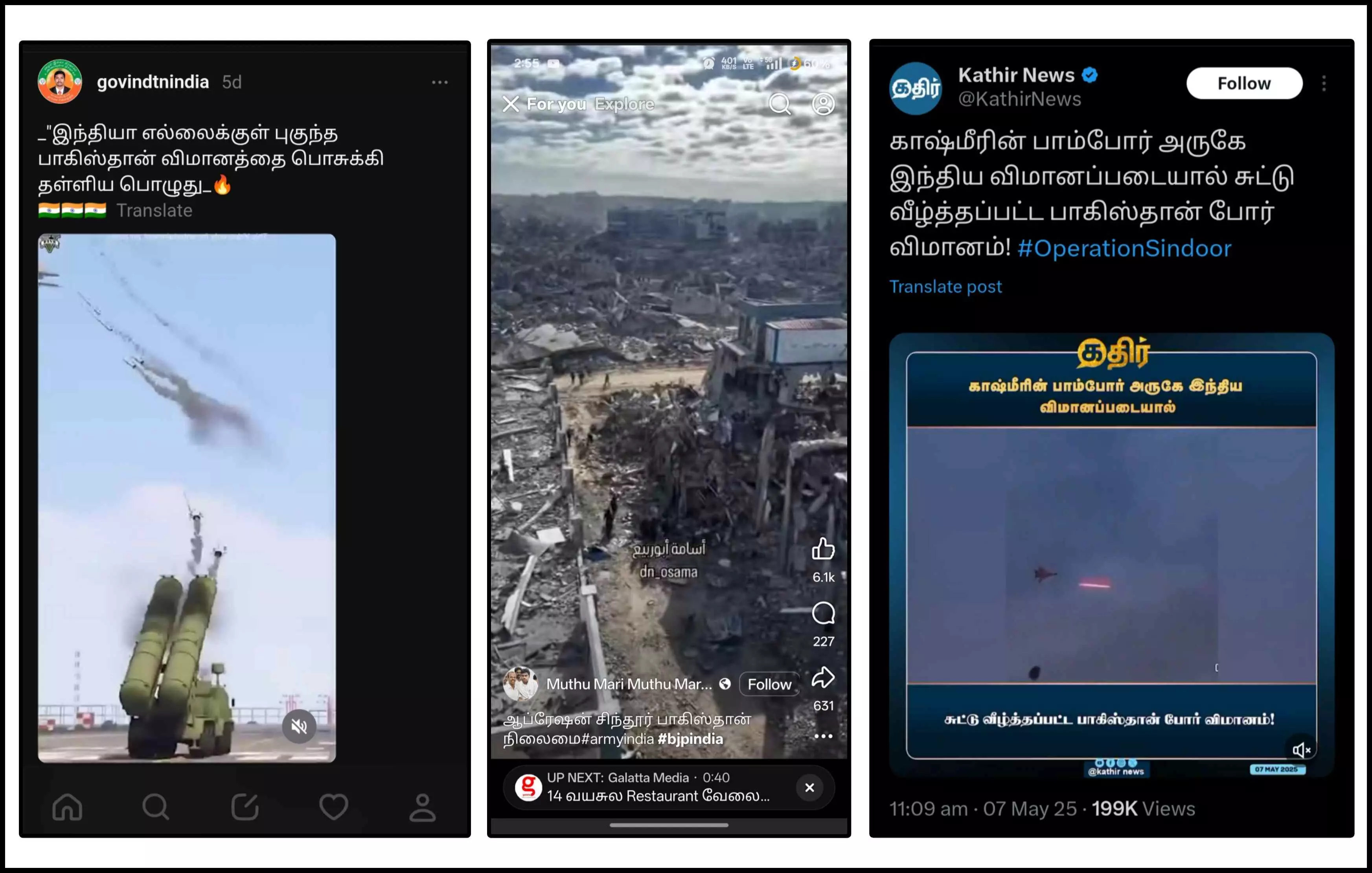The width and height of the screenshot is (1372, 873).
Task: Dismiss the UP NEXT Galatta Media banner
Action: click(x=810, y=788)
